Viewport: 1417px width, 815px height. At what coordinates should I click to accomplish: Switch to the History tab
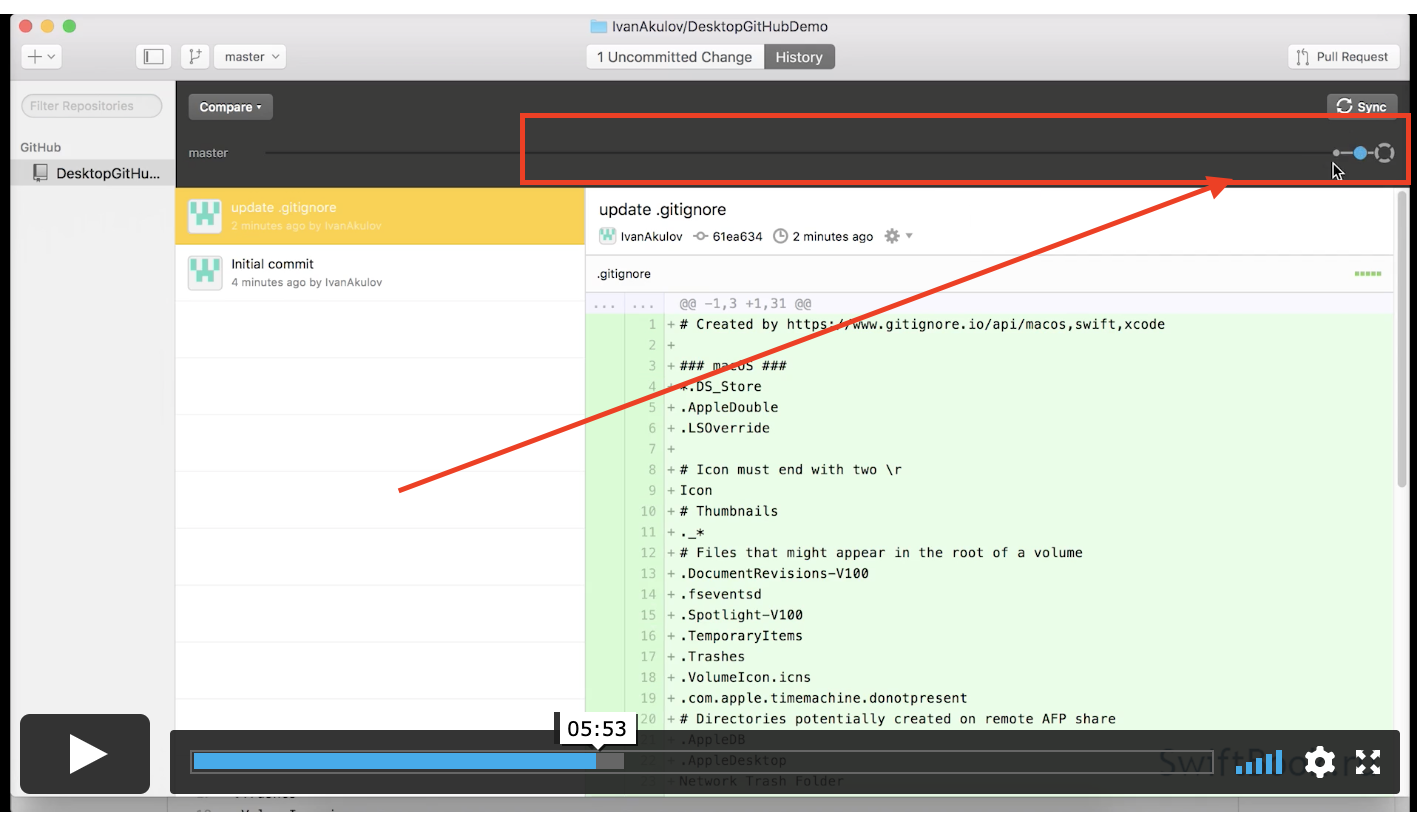(x=799, y=57)
